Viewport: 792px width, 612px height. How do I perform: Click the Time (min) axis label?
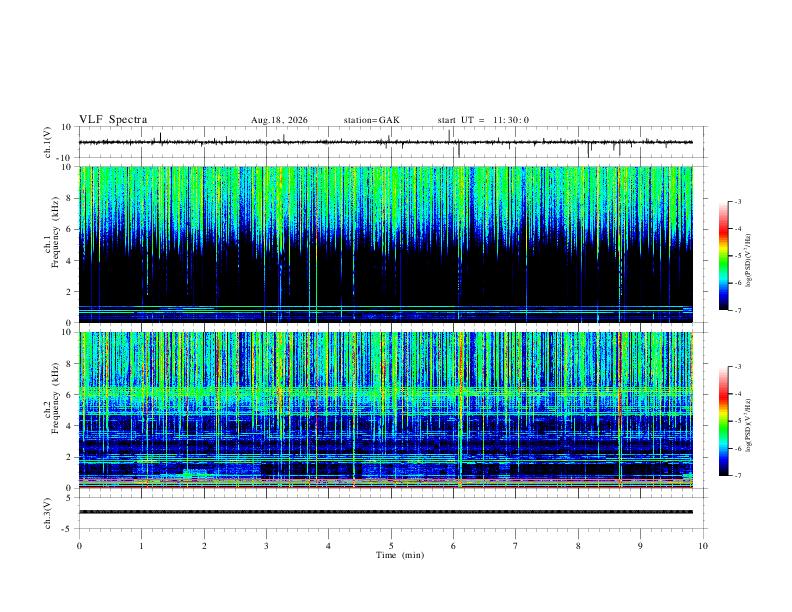[x=400, y=555]
